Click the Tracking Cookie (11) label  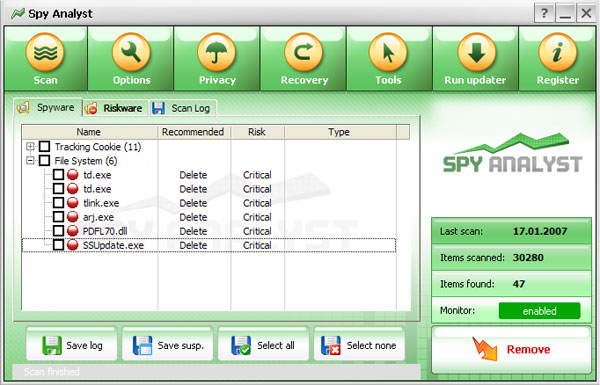[x=98, y=147]
